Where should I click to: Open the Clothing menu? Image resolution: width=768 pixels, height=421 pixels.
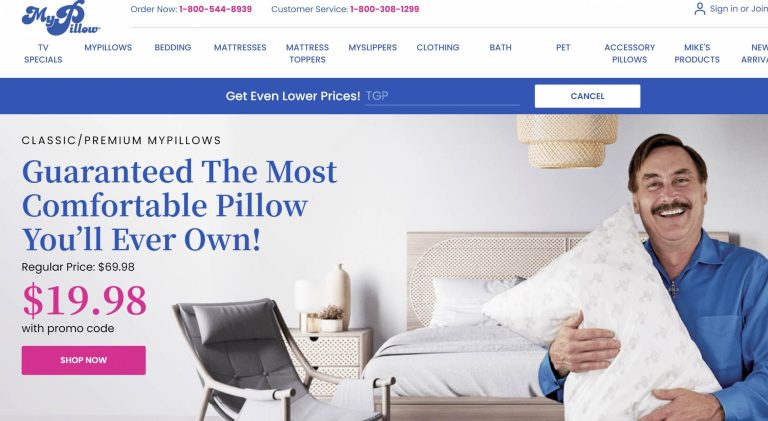tap(437, 47)
